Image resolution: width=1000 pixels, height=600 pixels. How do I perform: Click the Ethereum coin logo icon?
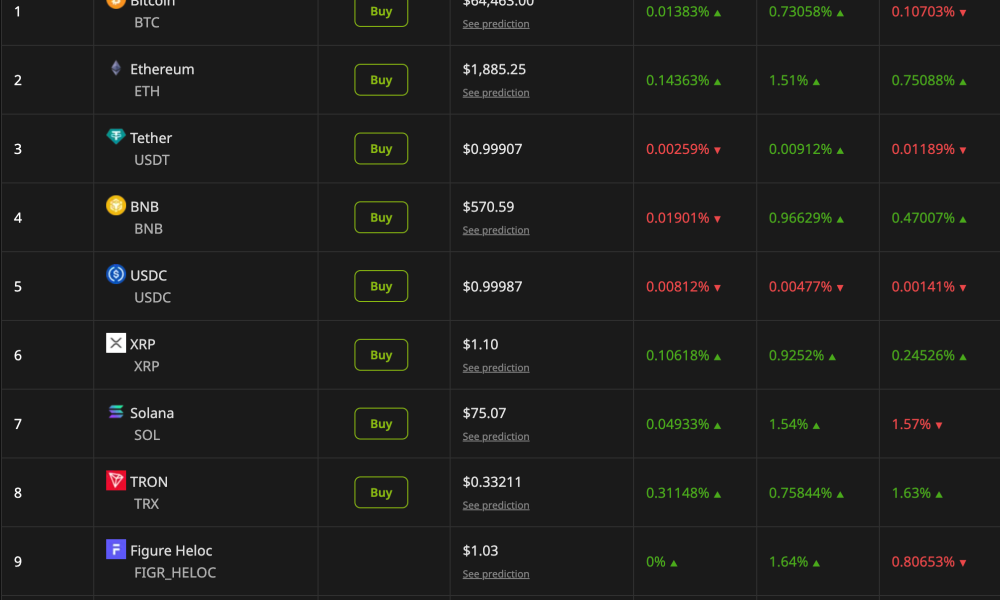pos(115,68)
